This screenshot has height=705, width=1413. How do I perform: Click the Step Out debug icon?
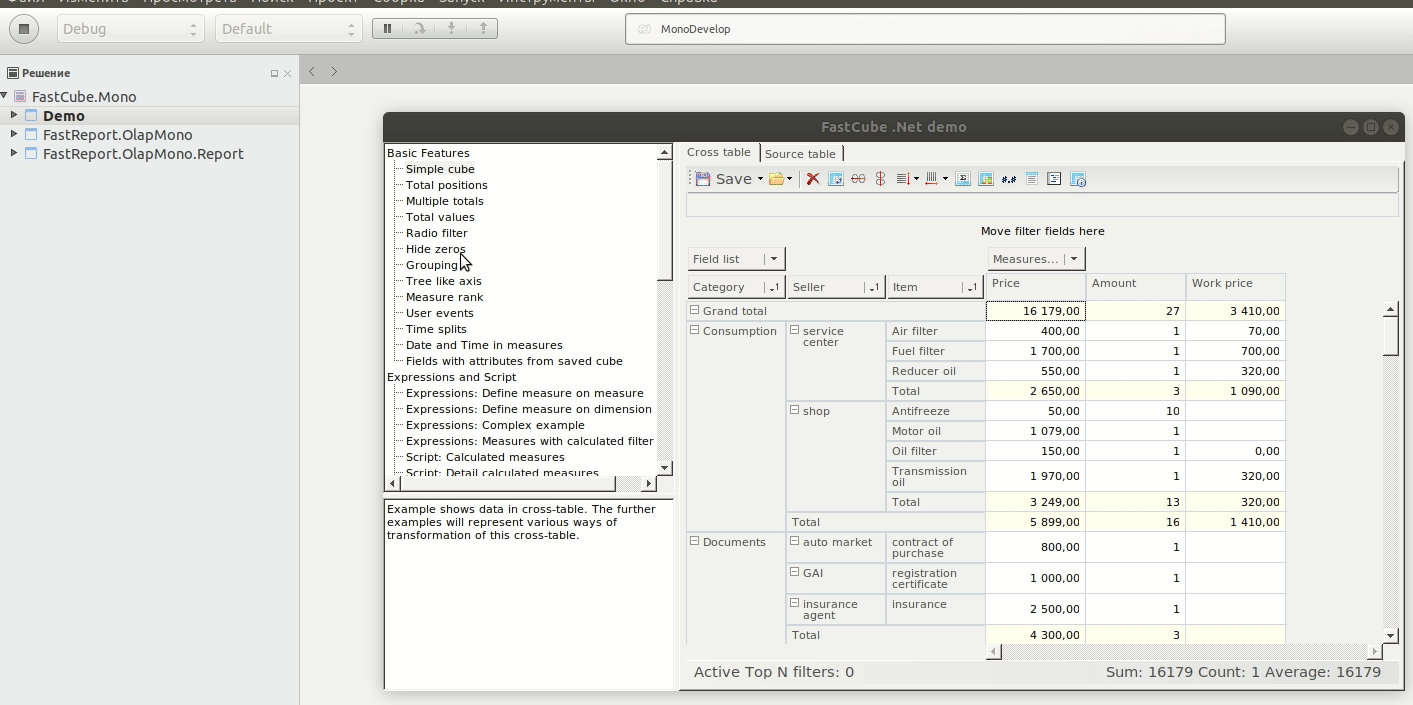coord(483,29)
